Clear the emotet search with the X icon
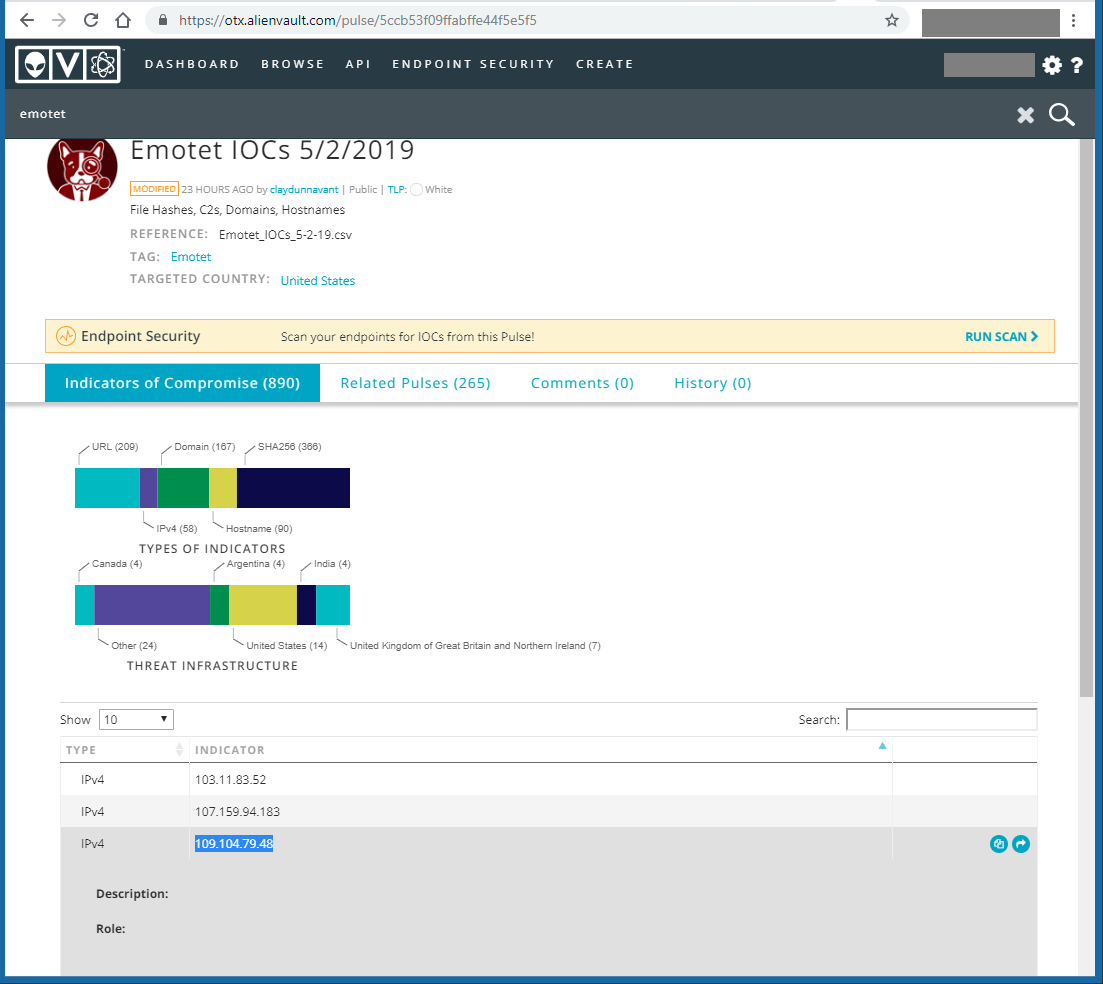 [x=1026, y=115]
